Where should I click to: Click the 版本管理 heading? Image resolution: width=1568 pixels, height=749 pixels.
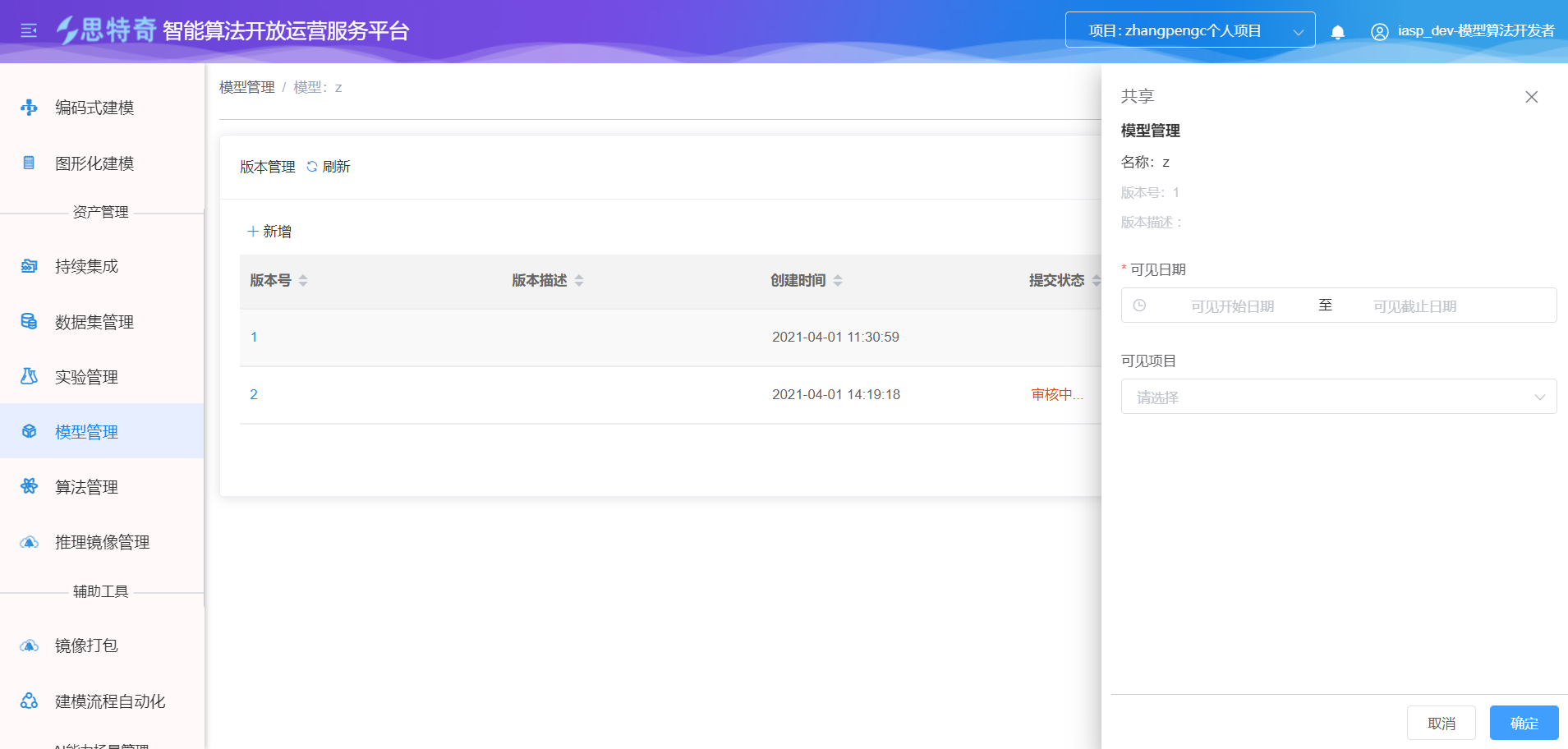[268, 167]
